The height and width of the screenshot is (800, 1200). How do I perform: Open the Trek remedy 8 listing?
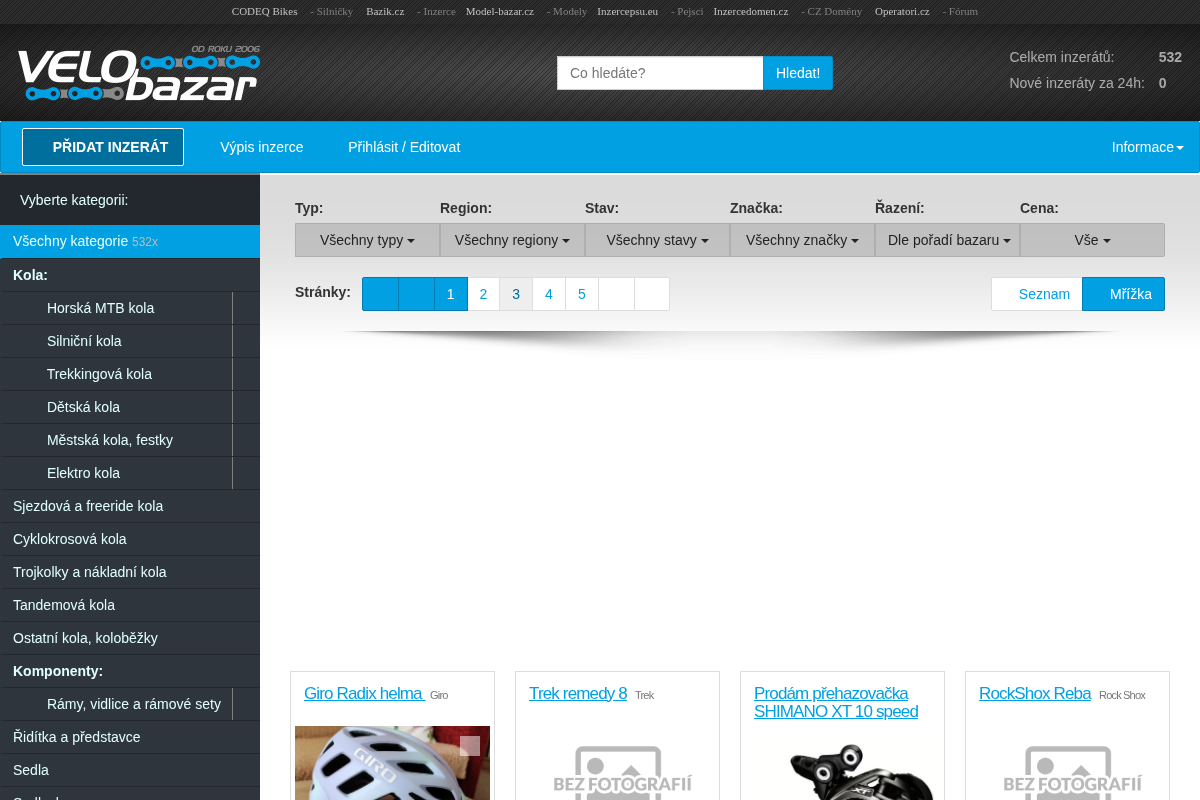(x=578, y=693)
